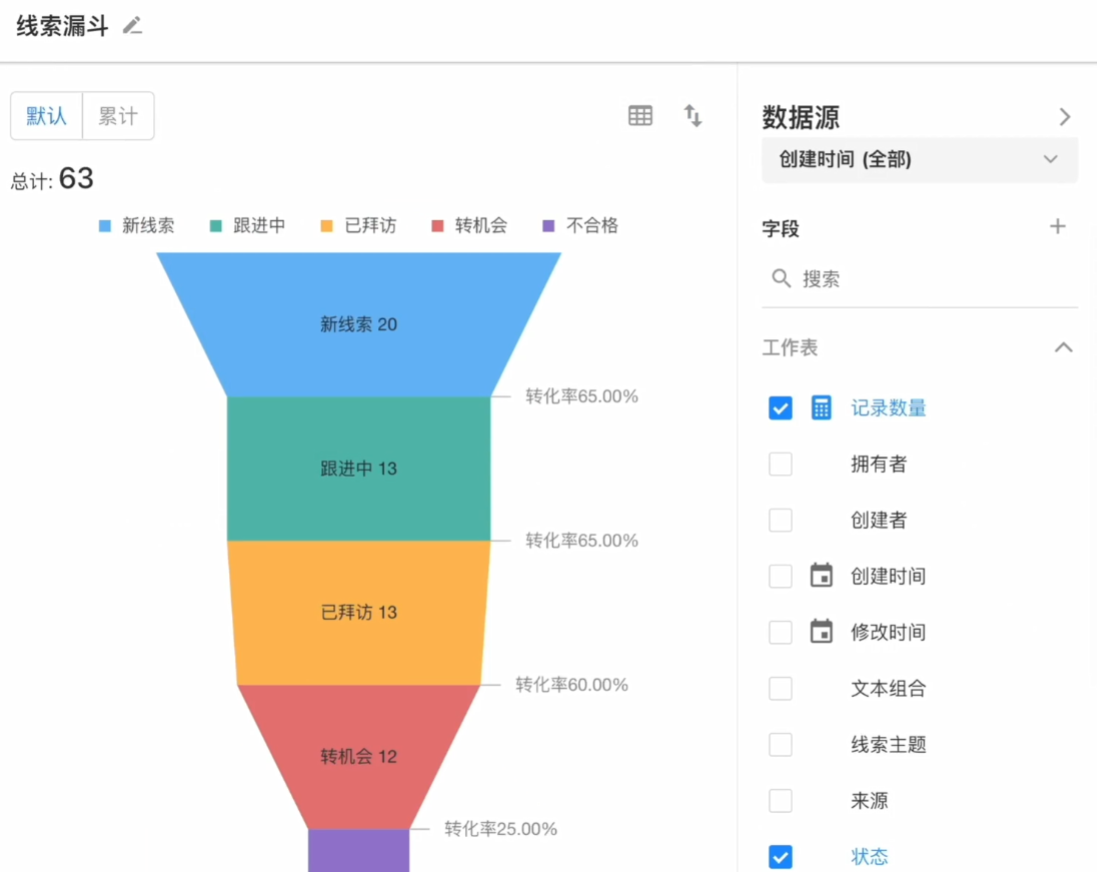Click the 转机会 red legend swatch
Image resolution: width=1097 pixels, height=872 pixels.
[x=438, y=226]
